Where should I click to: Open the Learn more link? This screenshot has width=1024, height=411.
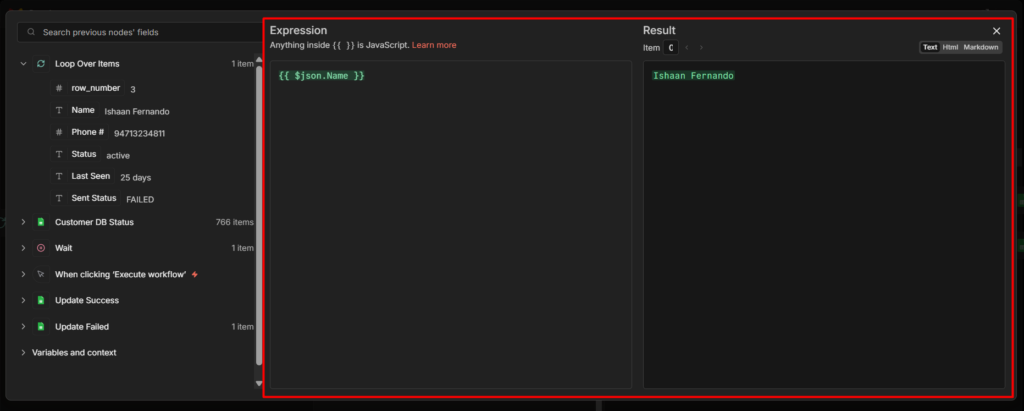click(434, 45)
